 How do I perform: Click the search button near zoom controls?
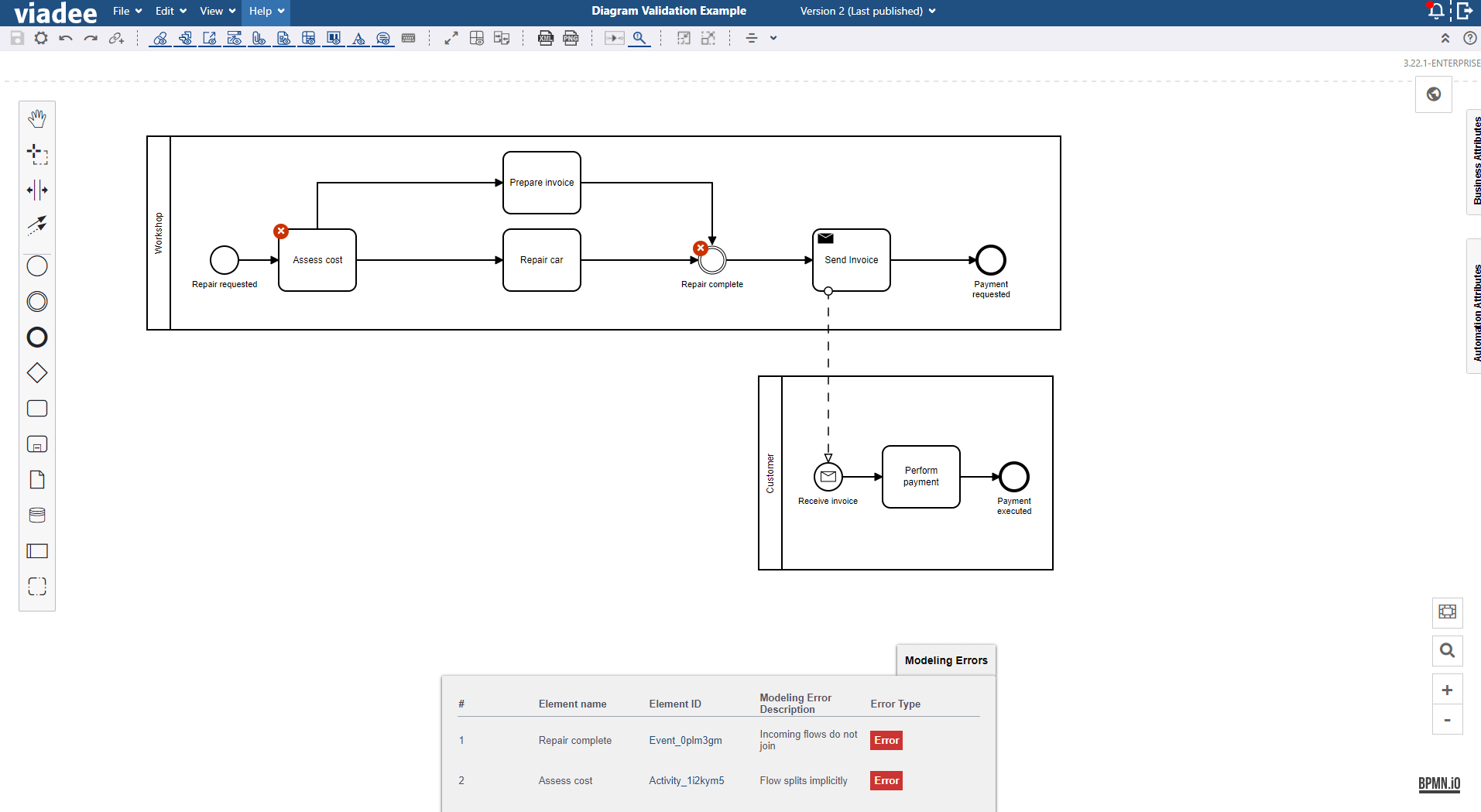(1447, 650)
